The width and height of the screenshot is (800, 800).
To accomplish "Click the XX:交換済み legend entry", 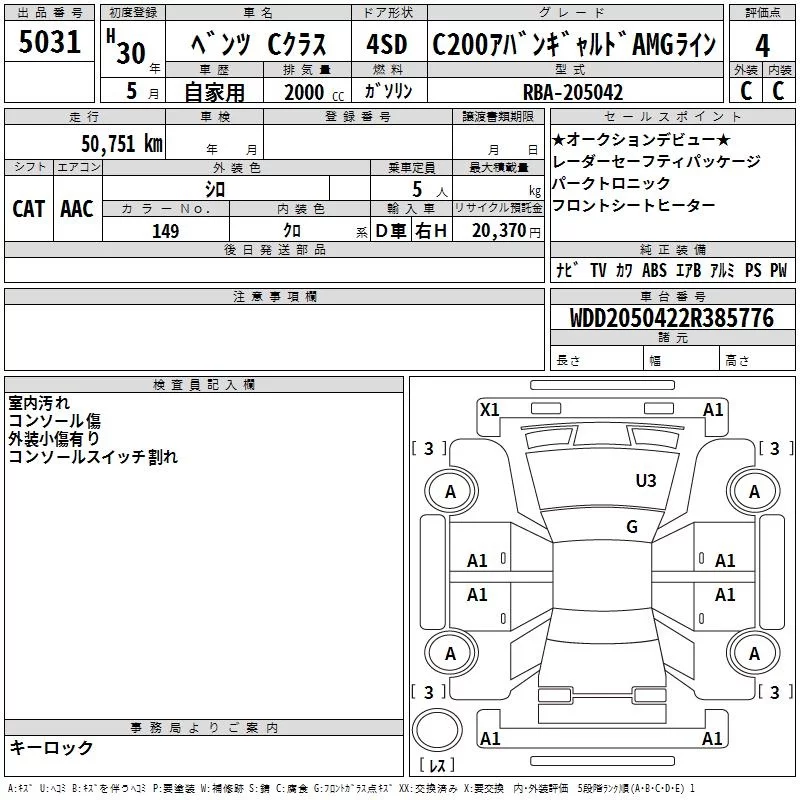I will [428, 788].
